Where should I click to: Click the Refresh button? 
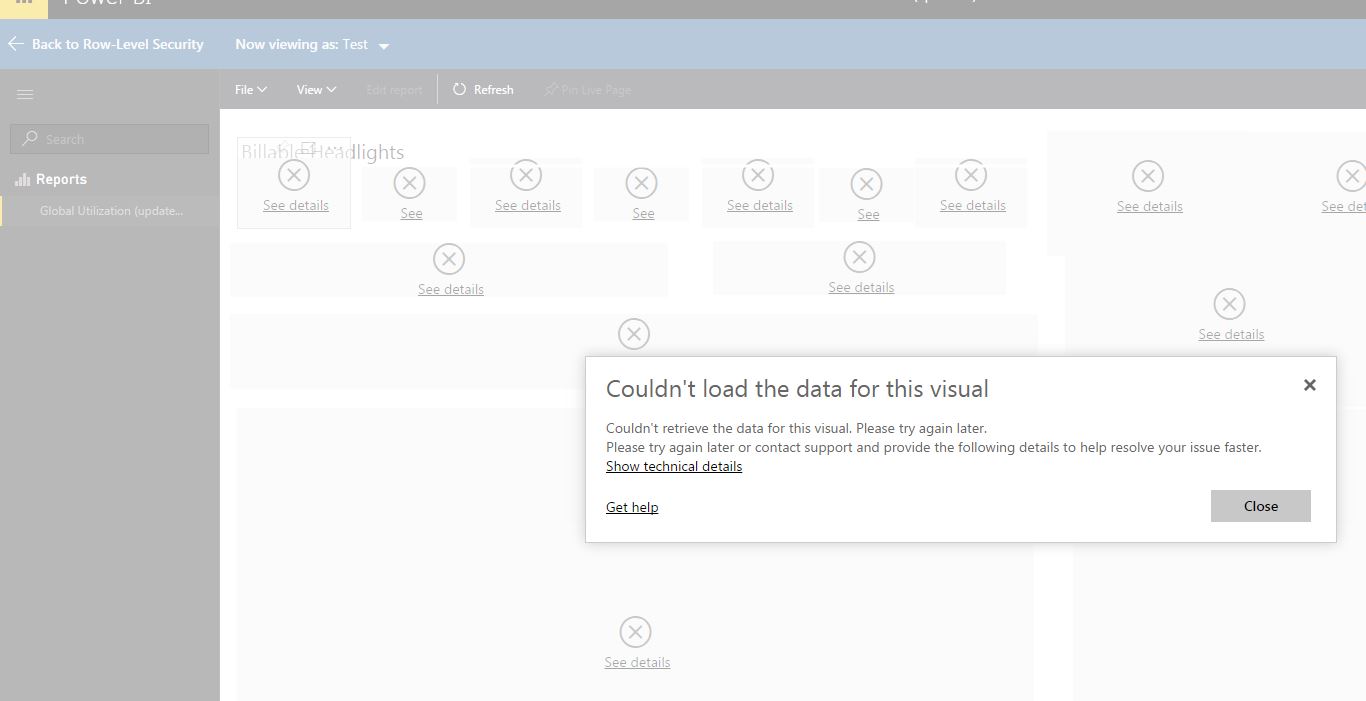tap(483, 90)
